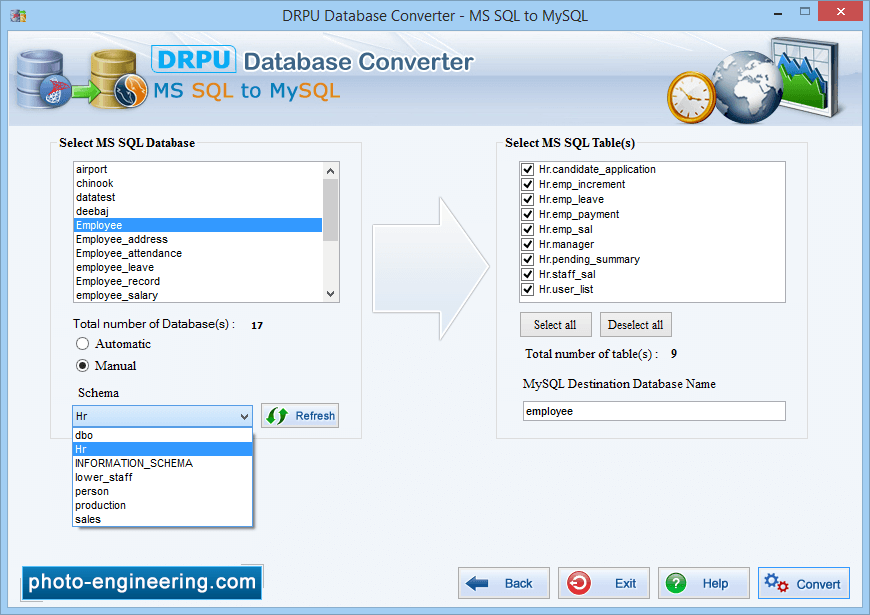Select employee_salary database
The width and height of the screenshot is (870, 615).
click(x=198, y=295)
